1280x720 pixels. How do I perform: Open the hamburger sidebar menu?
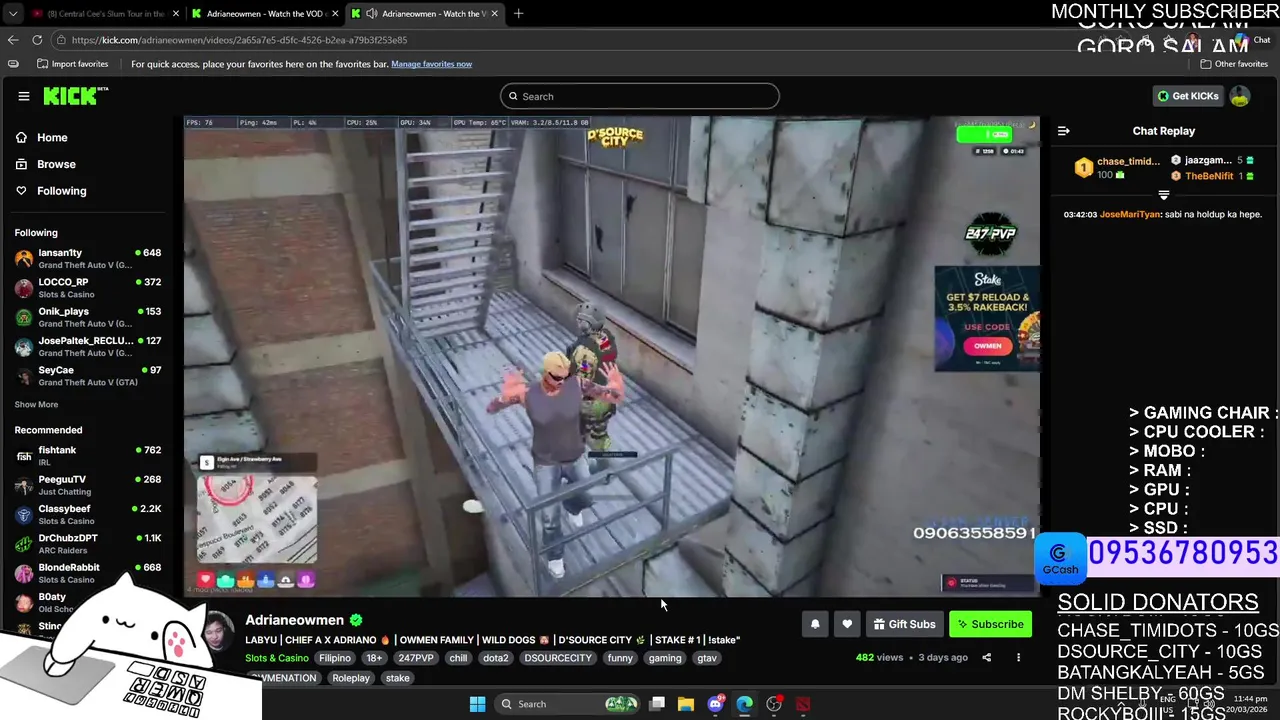(x=23, y=96)
